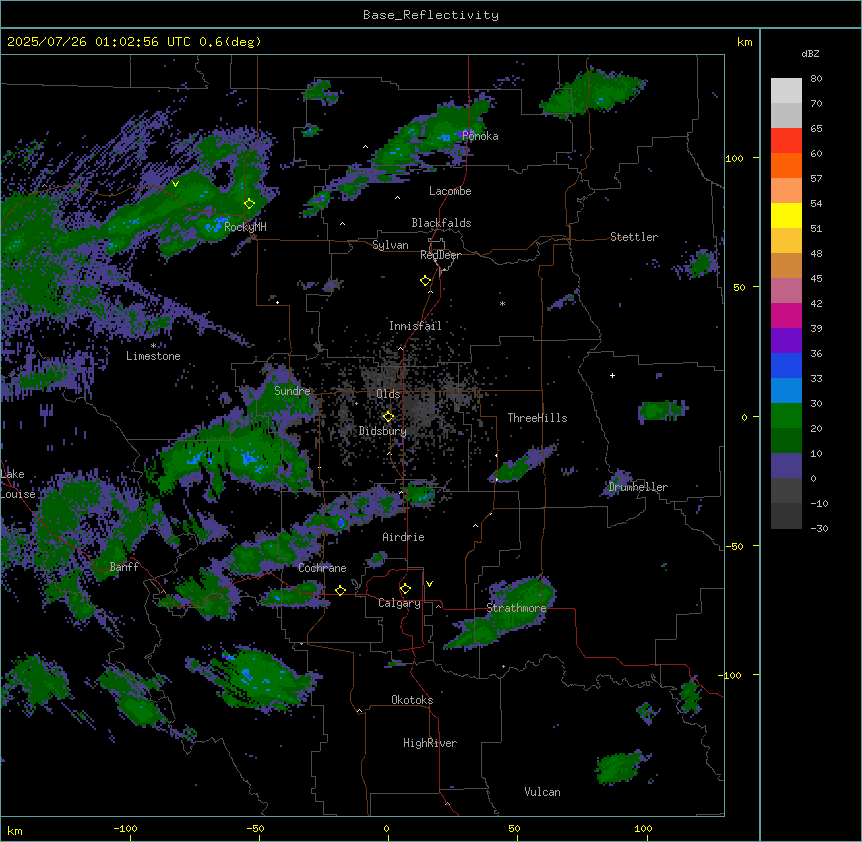Click the yellow diamond marker above the Calgary label
The width and height of the screenshot is (862, 842).
click(405, 589)
